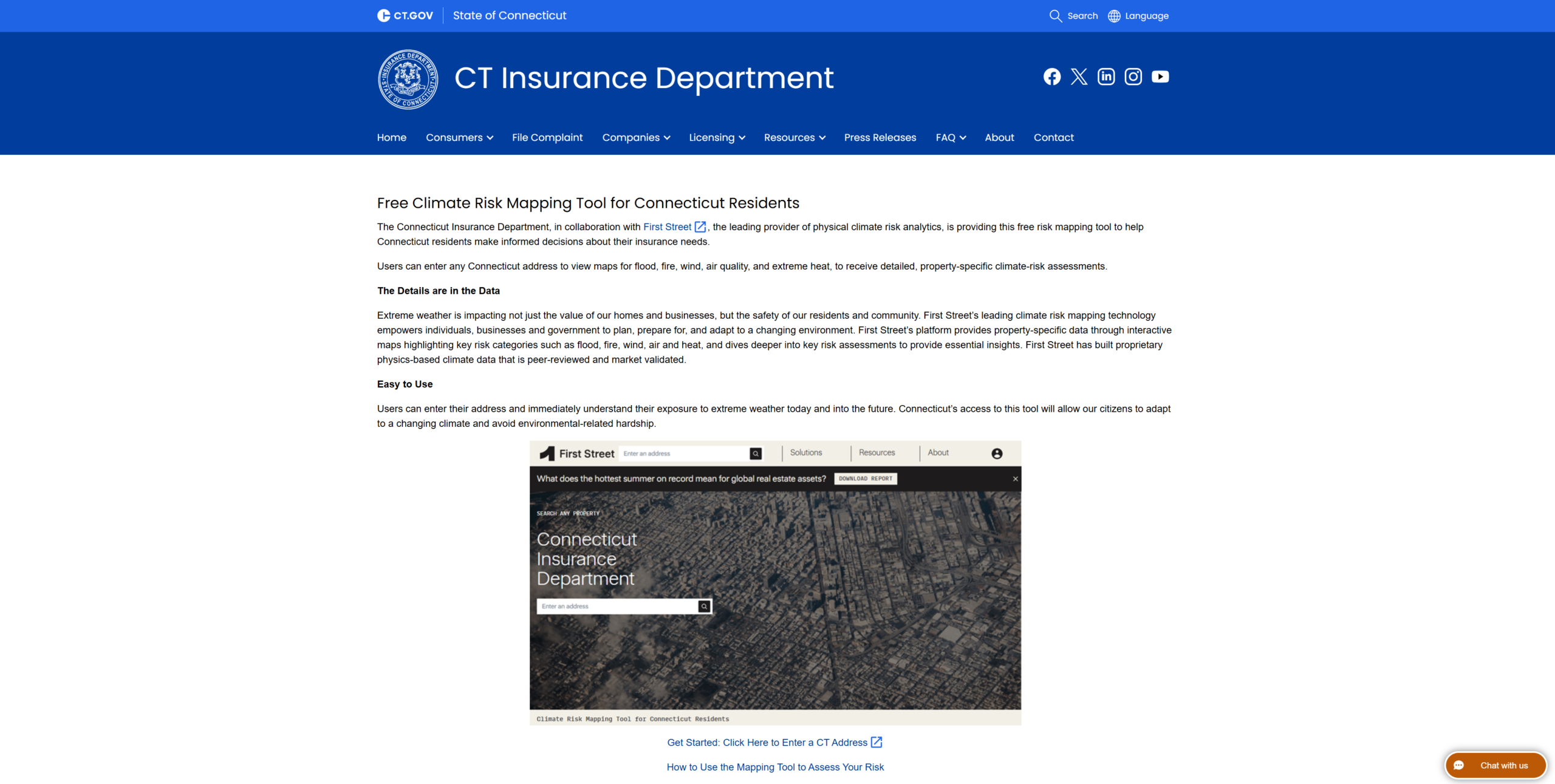Screen dimensions: 1555x784
Task: Click the globe Language icon
Action: pos(1114,16)
